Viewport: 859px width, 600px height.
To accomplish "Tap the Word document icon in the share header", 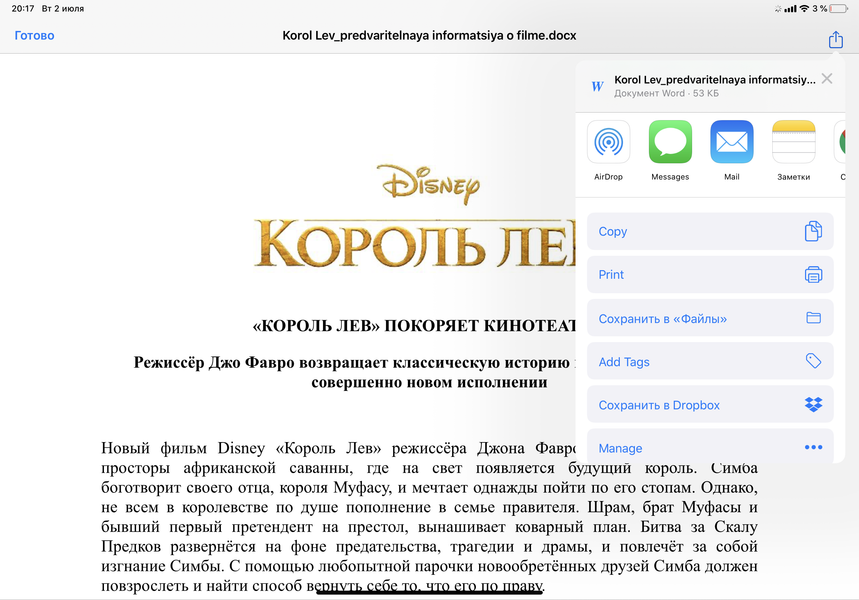I will [597, 86].
